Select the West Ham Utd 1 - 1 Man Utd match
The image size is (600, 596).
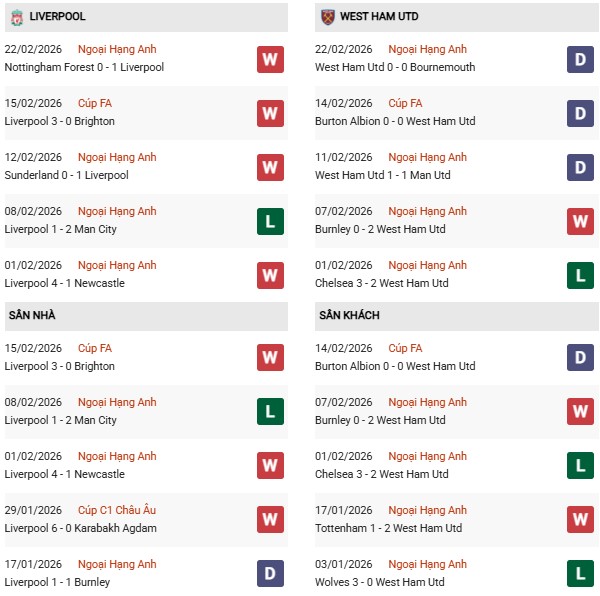click(382, 175)
